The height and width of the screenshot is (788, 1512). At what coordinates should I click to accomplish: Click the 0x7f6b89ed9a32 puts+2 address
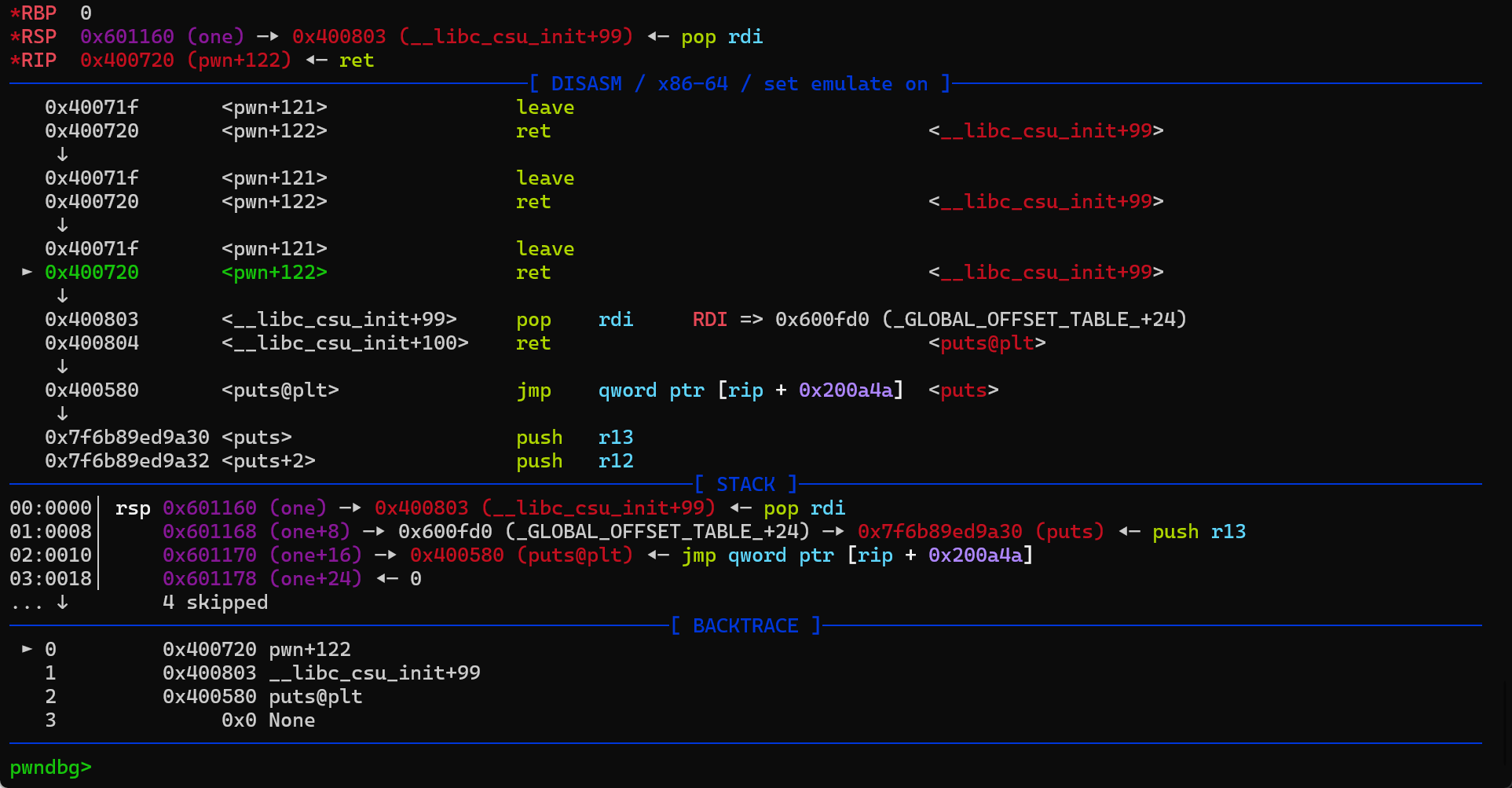127,461
